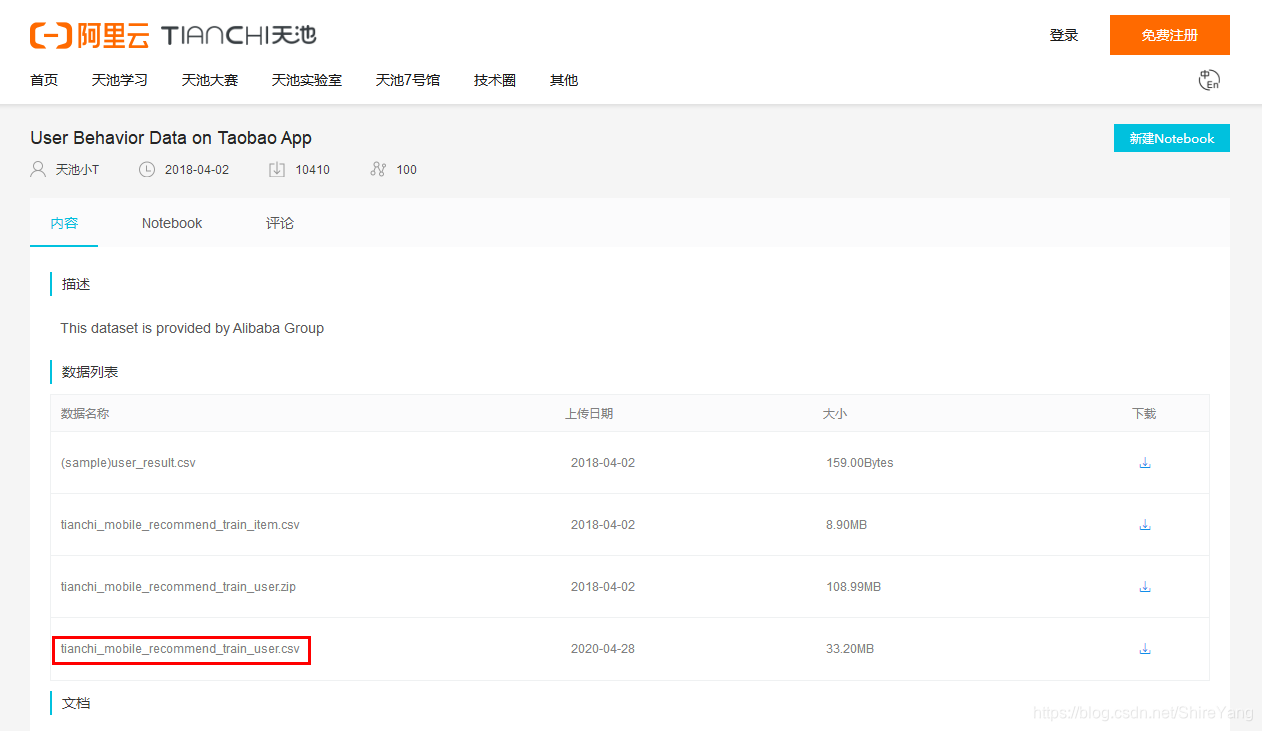Viewport: 1262px width, 731px height.
Task: Click the 上传日期 column header
Action: tap(589, 413)
